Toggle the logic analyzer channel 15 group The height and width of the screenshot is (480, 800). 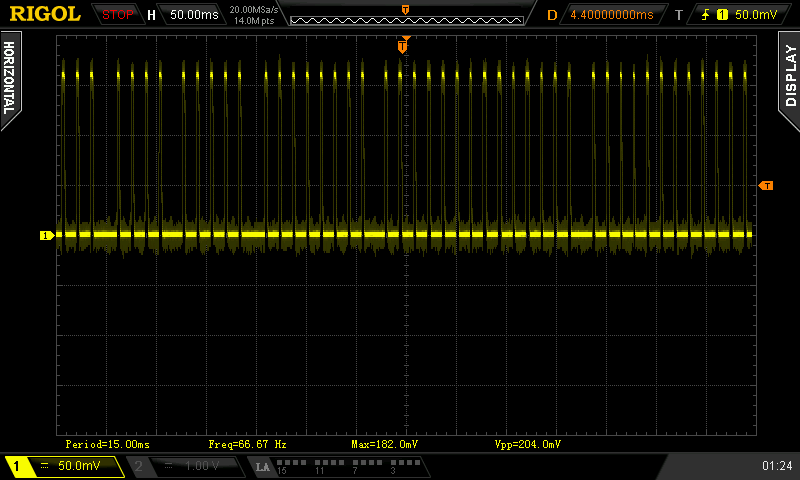tap(291, 466)
